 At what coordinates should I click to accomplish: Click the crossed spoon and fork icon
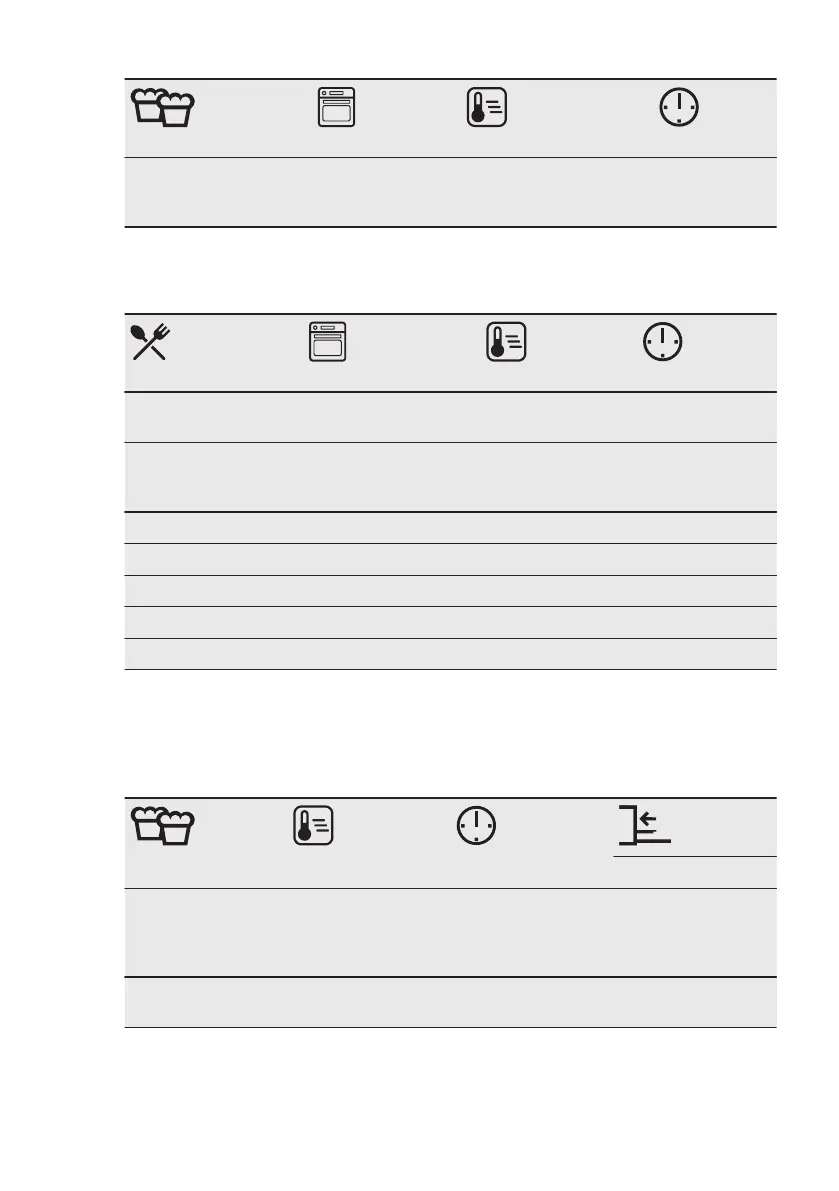150,342
